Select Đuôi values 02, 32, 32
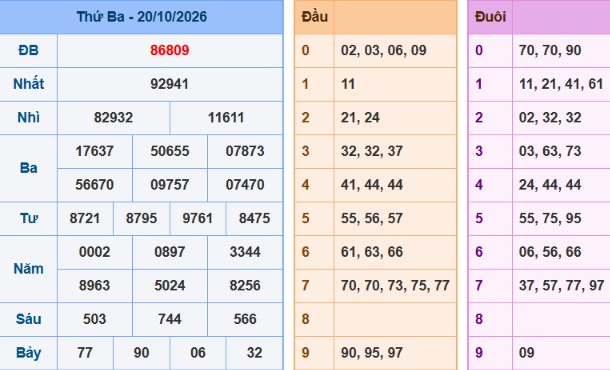The image size is (610, 370). point(550,117)
